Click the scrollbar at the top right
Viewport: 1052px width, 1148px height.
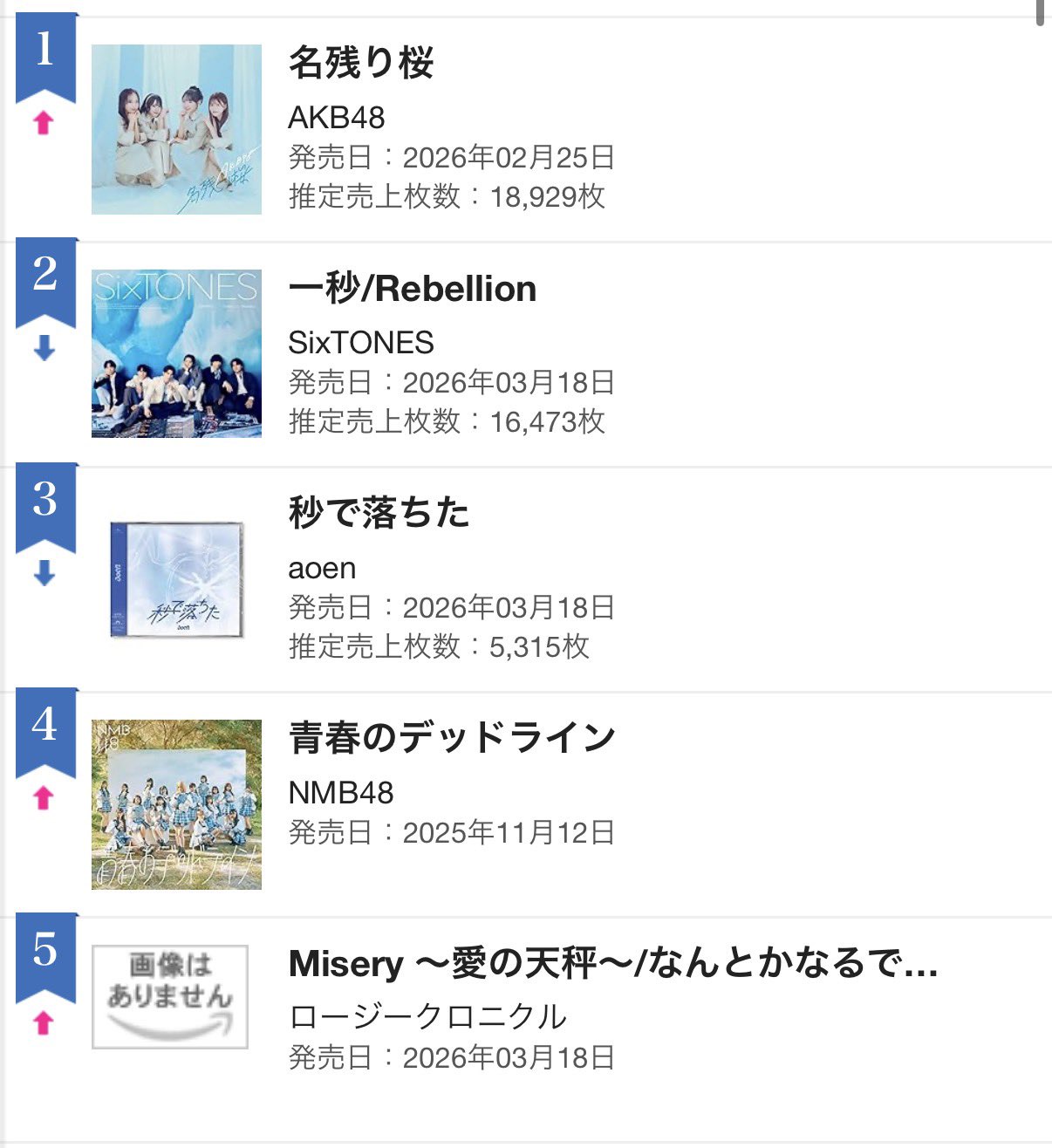tap(1040, 13)
